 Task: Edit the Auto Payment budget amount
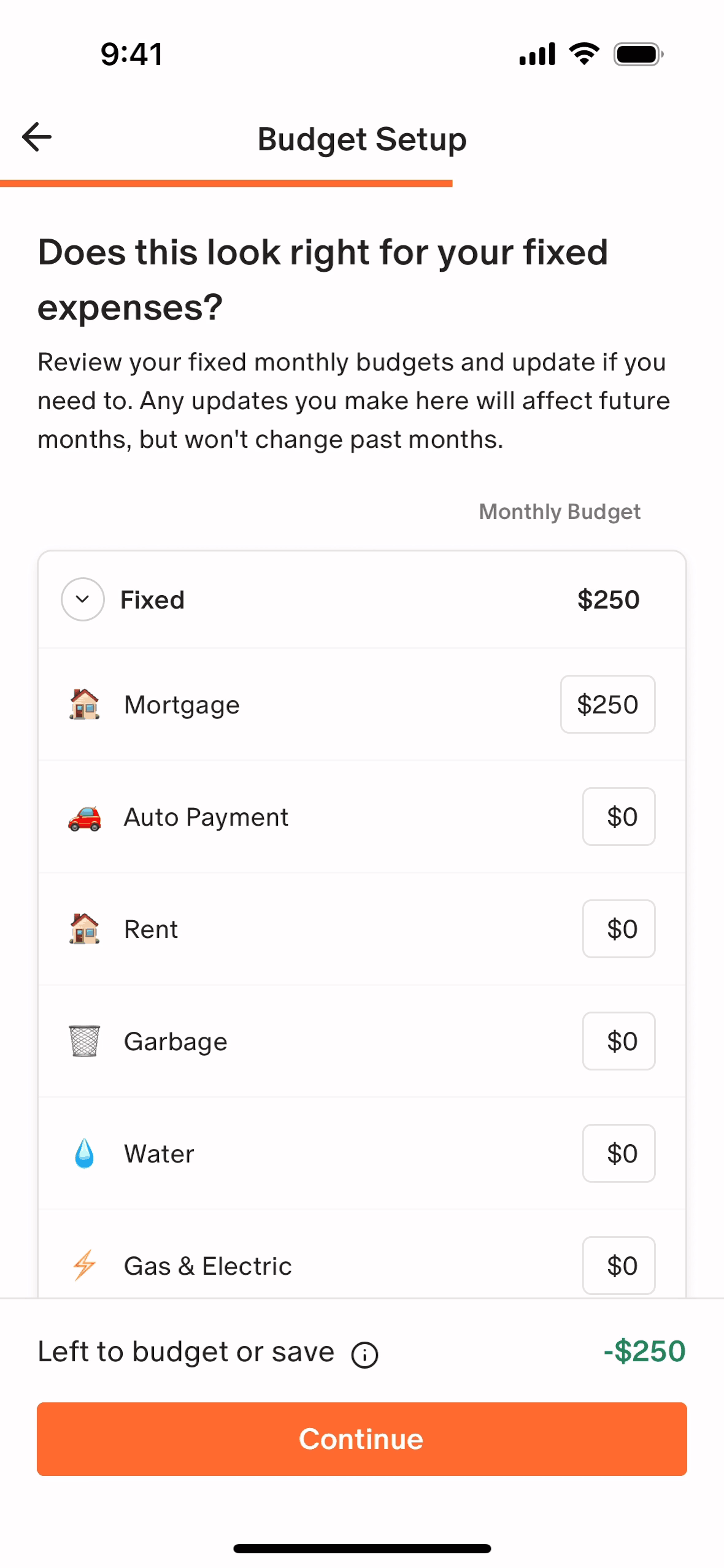pyautogui.click(x=618, y=817)
